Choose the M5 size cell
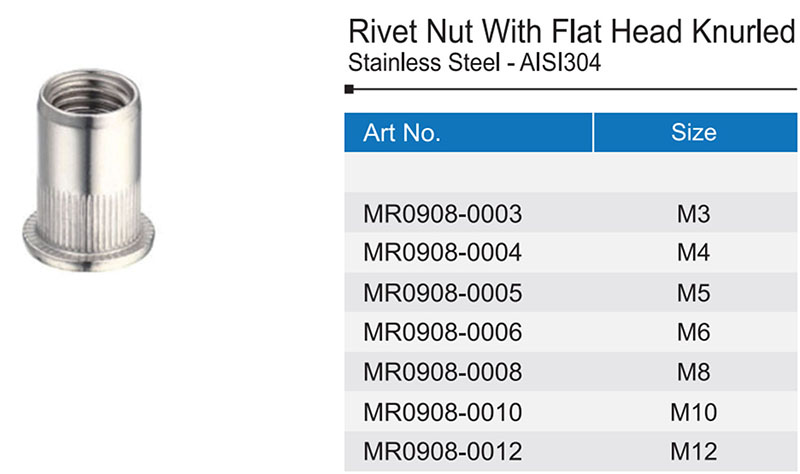The width and height of the screenshot is (800, 474). click(x=693, y=293)
